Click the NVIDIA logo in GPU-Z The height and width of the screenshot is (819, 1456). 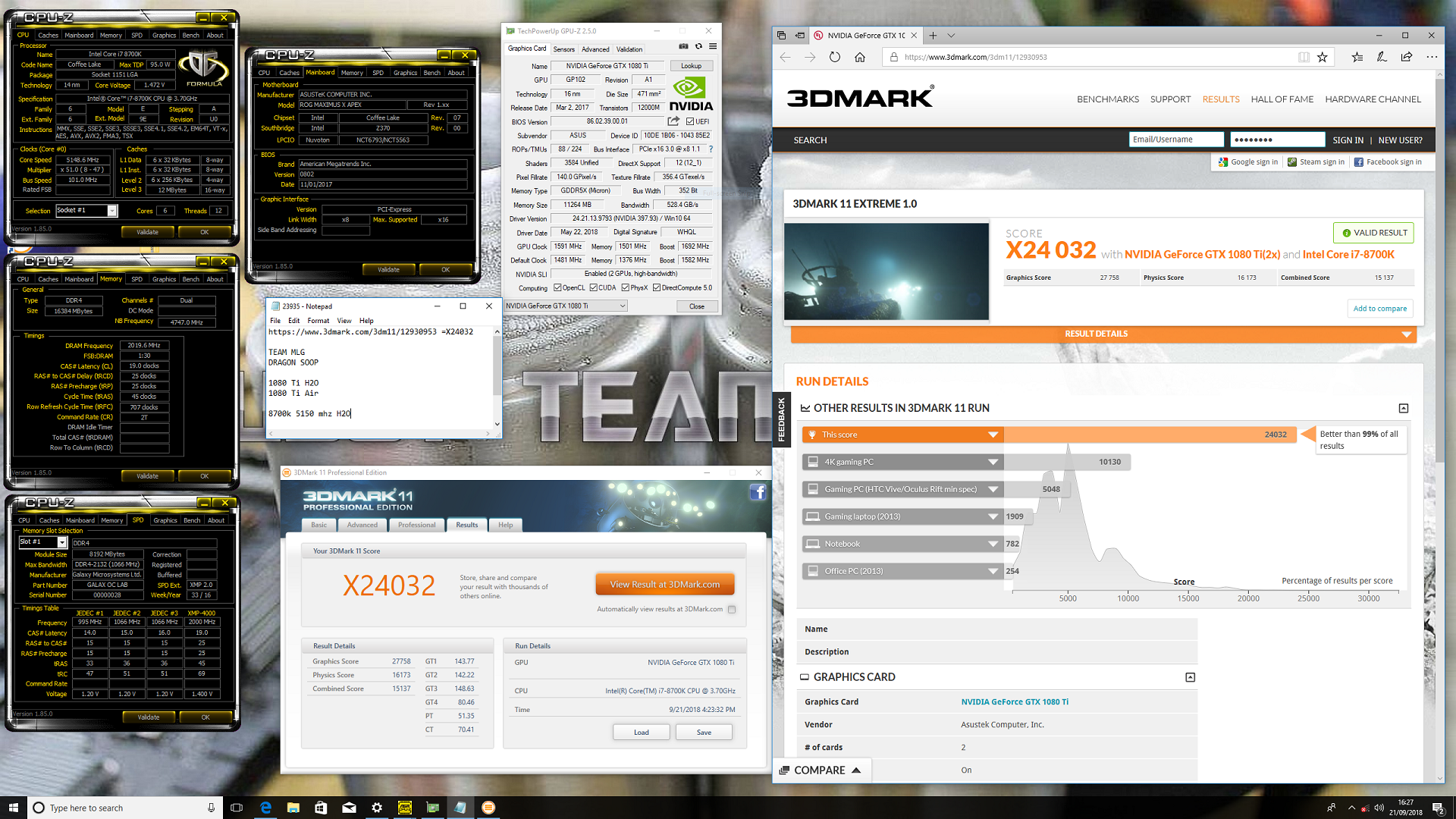[691, 96]
